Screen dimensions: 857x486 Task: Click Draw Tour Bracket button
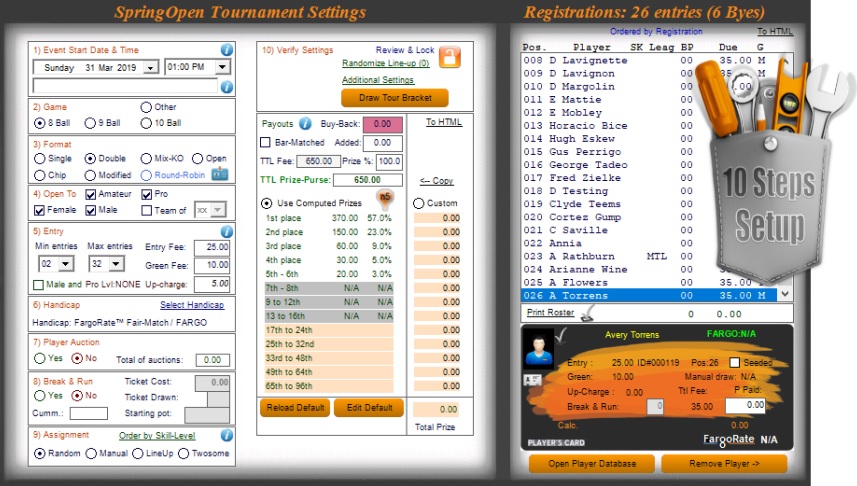point(395,98)
